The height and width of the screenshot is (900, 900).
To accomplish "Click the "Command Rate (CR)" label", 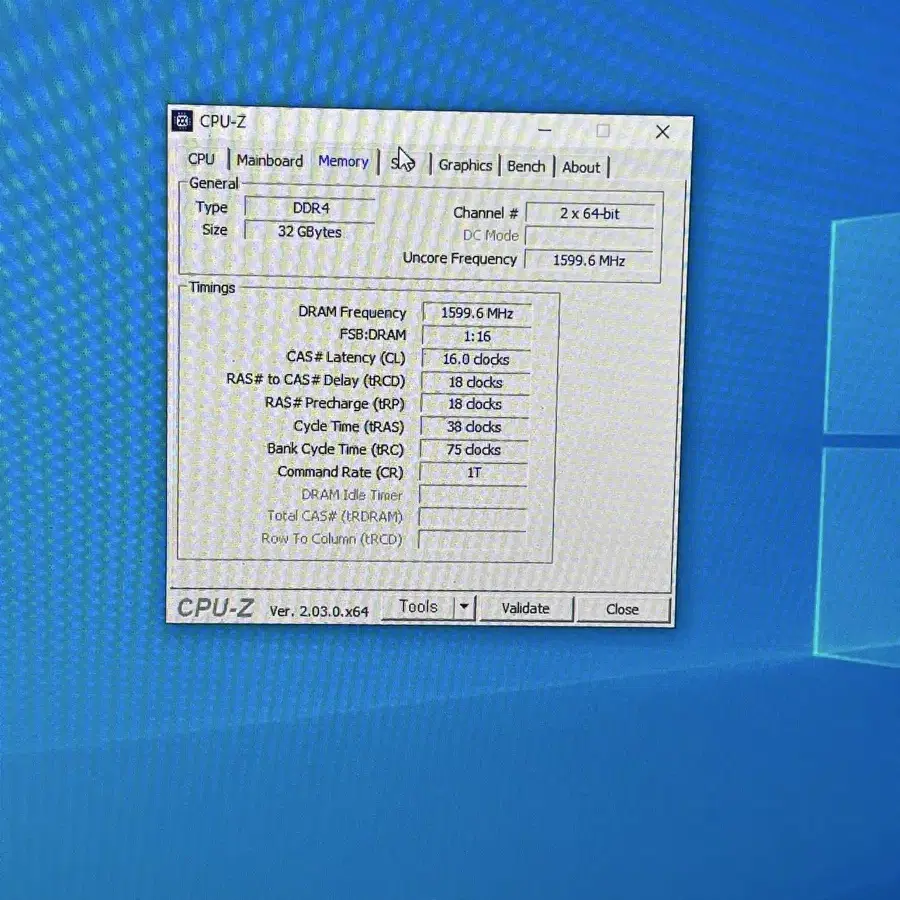I will [340, 472].
